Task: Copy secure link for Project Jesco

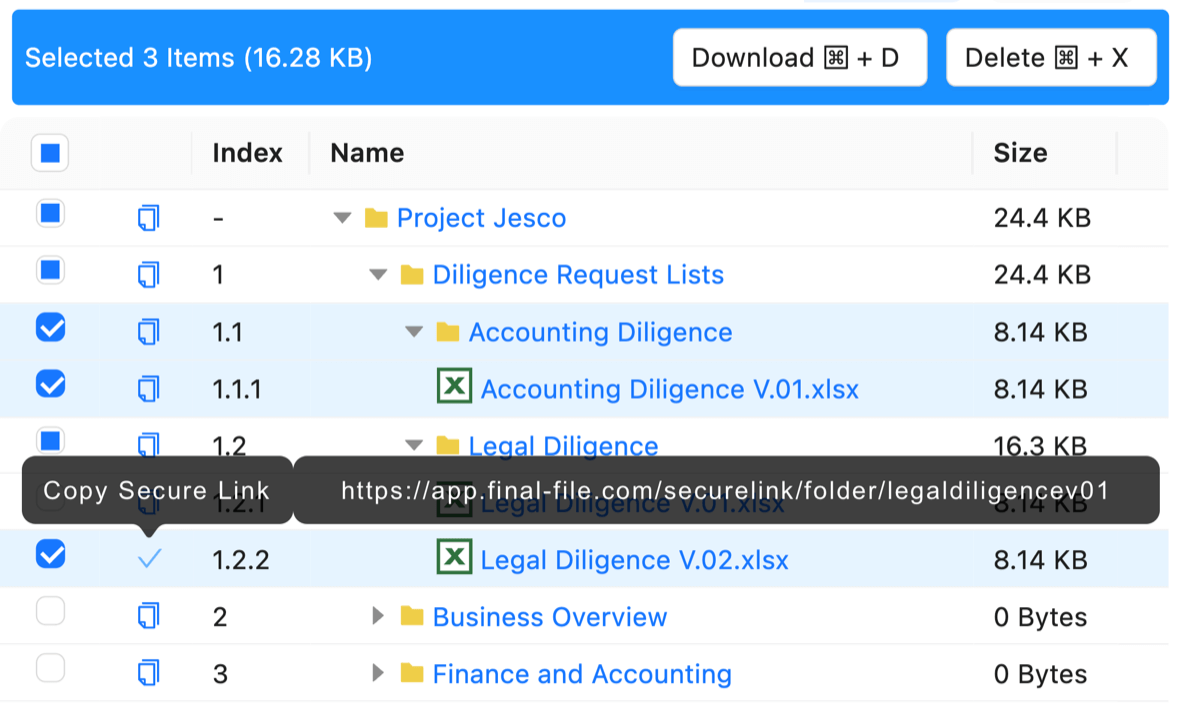Action: (148, 217)
